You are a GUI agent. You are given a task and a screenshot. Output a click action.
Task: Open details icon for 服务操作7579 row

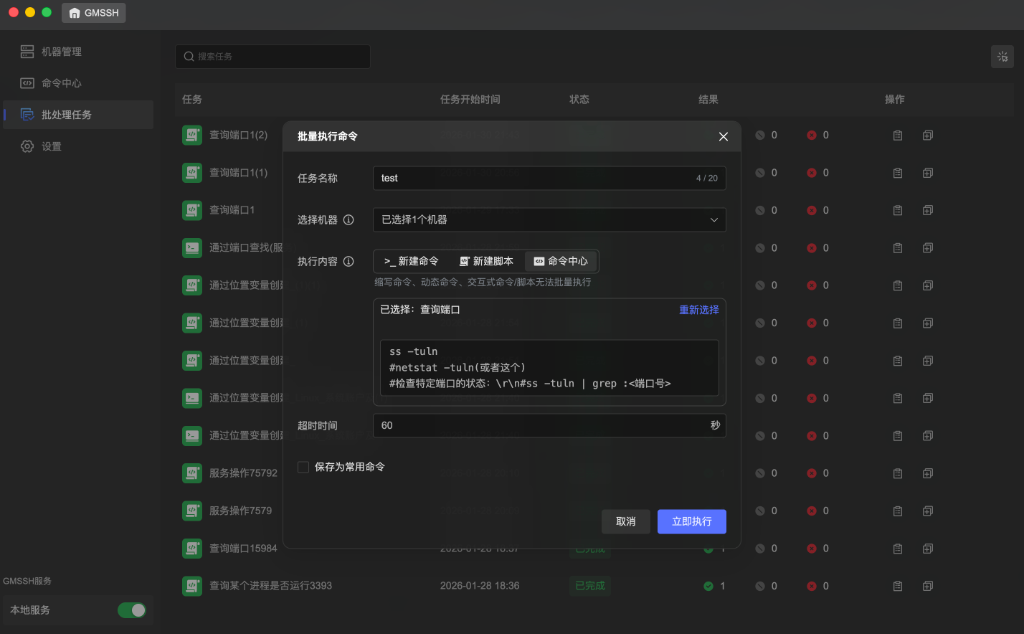click(x=897, y=511)
